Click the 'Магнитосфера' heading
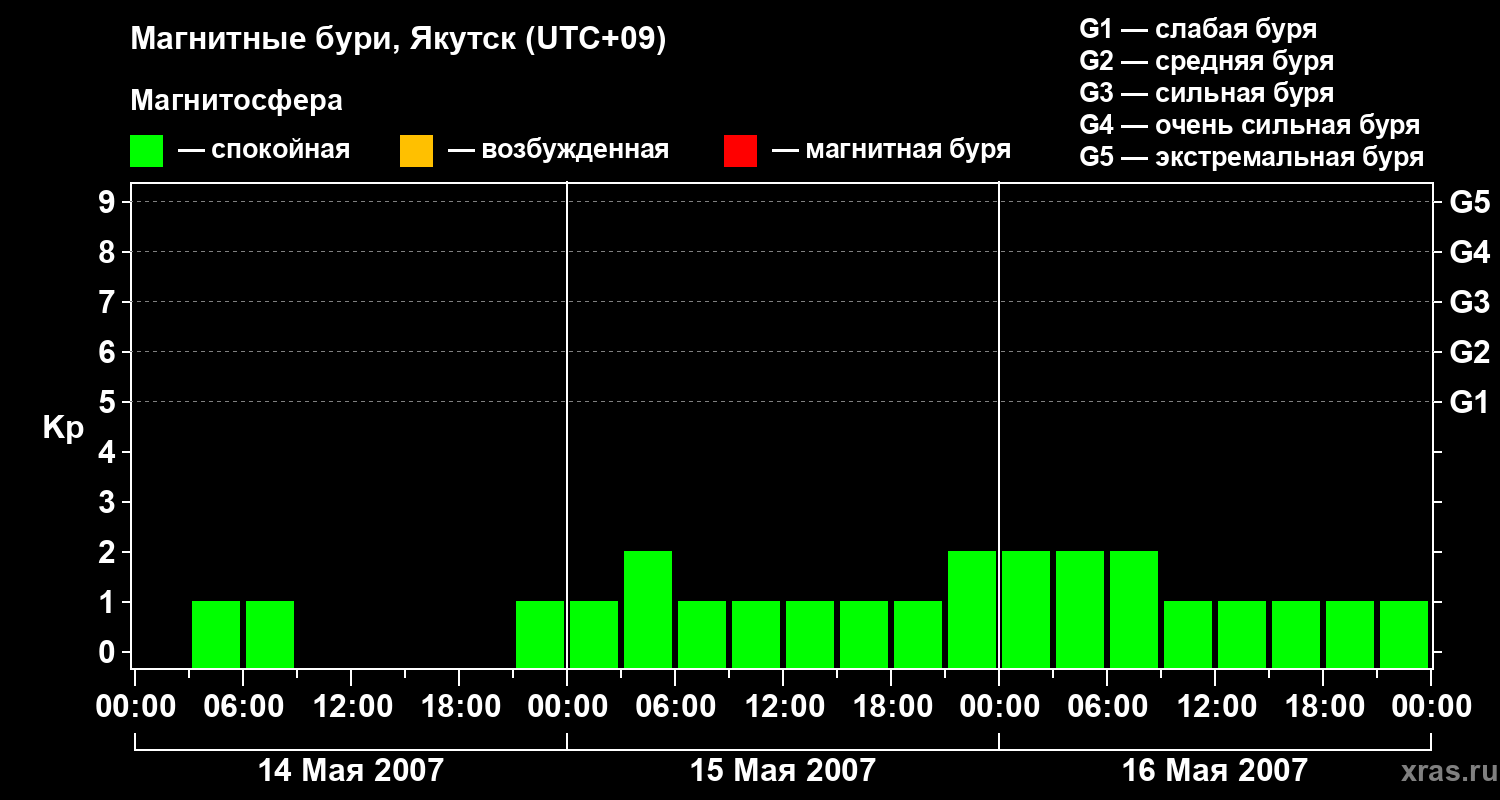1500x800 pixels. point(236,101)
